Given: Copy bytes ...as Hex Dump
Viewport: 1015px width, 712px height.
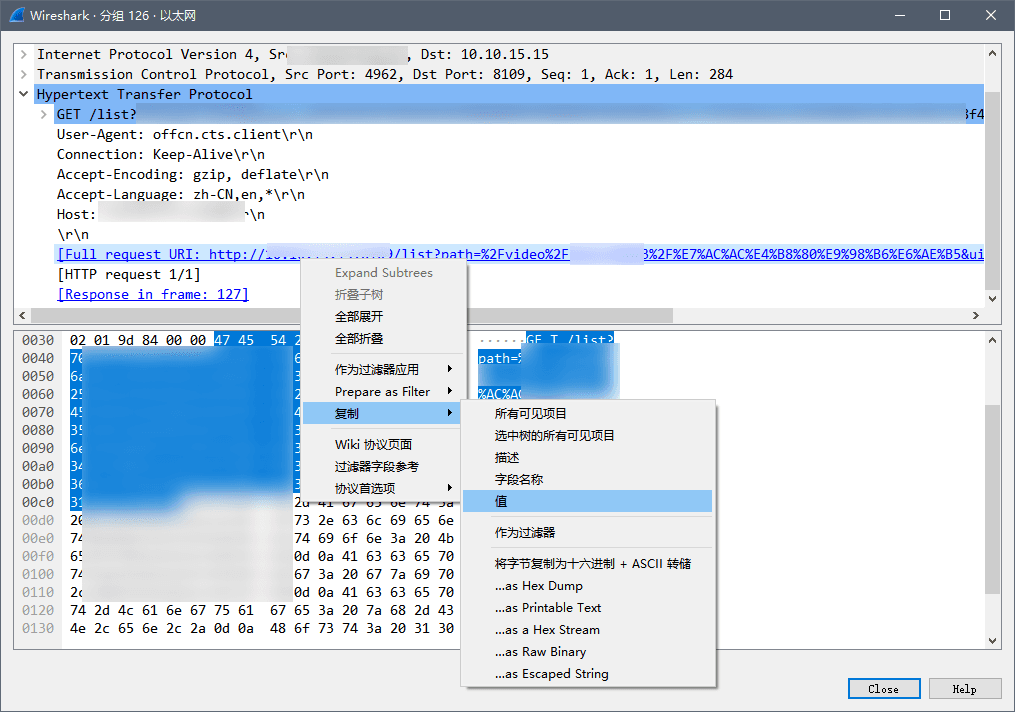Looking at the screenshot, I should click(x=588, y=586).
